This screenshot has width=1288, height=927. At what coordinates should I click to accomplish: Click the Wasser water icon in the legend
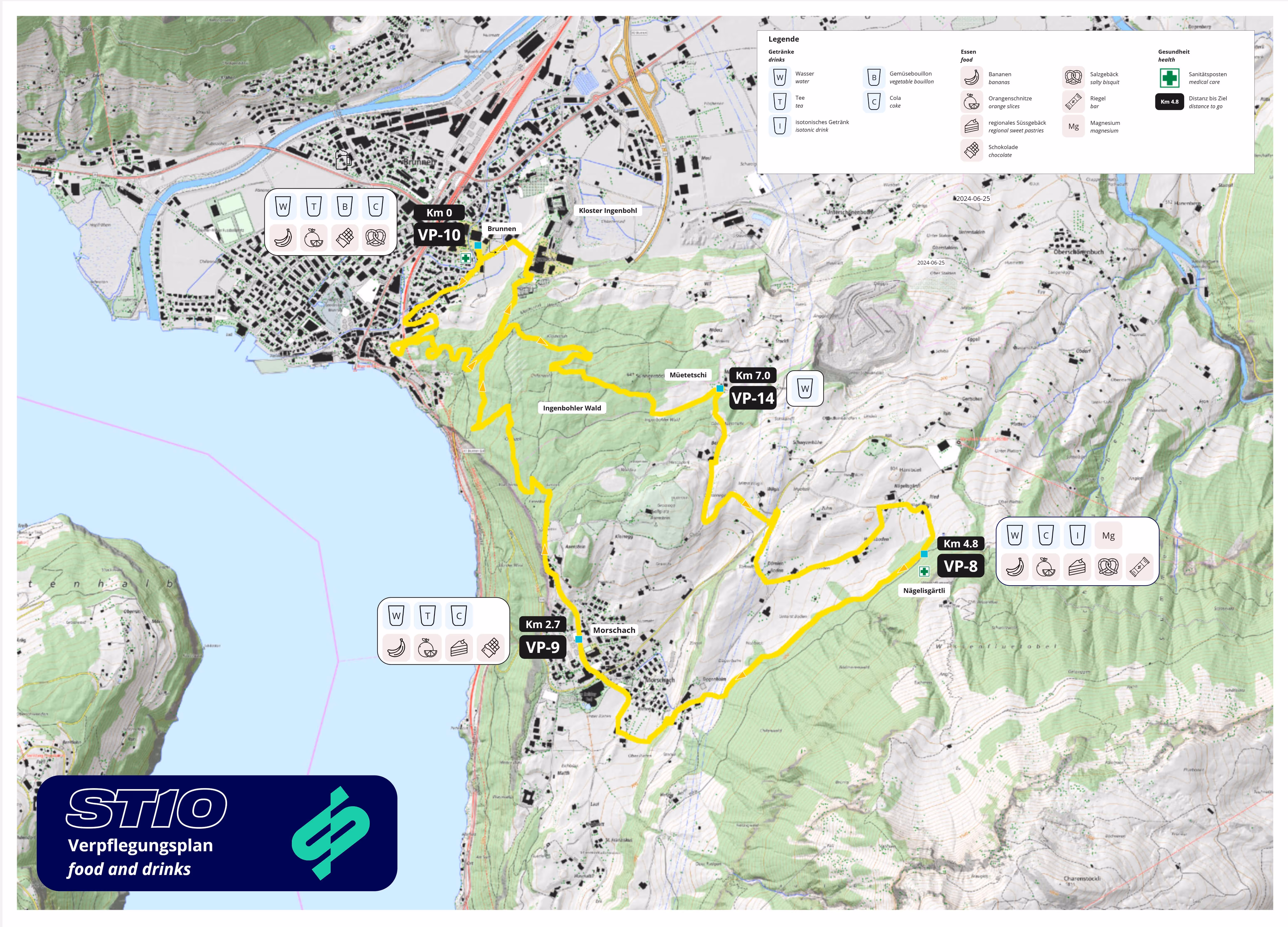pos(780,77)
